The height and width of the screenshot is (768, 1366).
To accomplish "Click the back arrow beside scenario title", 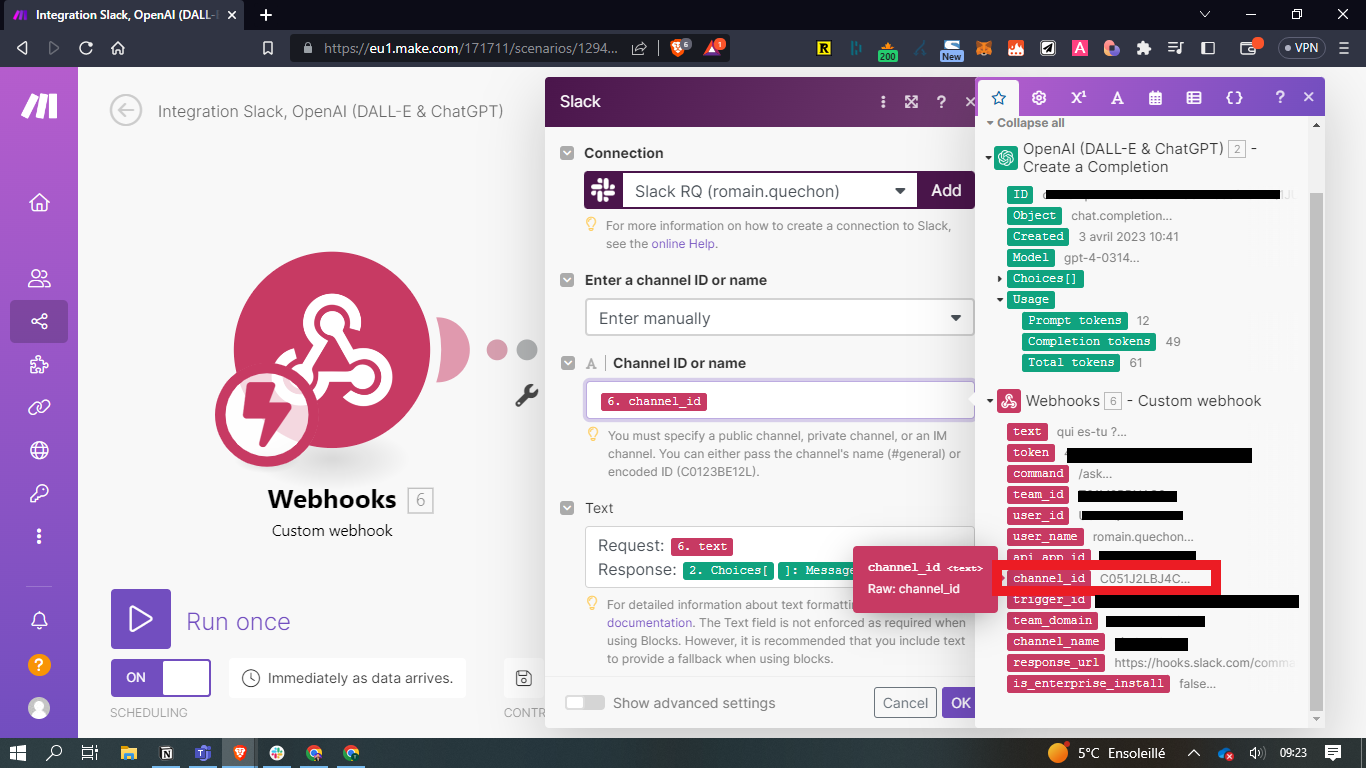I will click(x=126, y=111).
